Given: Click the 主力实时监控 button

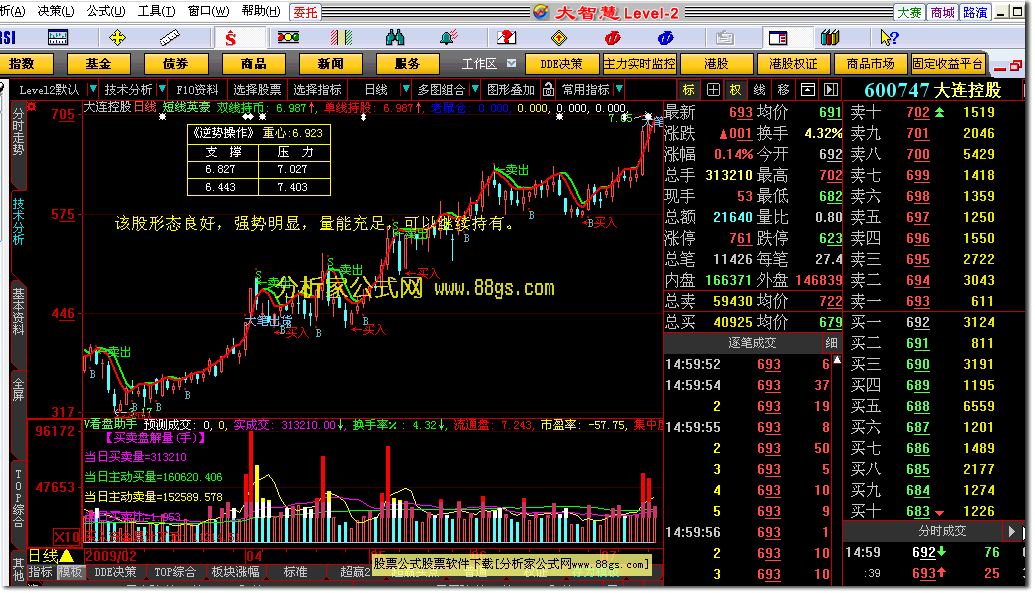Looking at the screenshot, I should click(640, 63).
